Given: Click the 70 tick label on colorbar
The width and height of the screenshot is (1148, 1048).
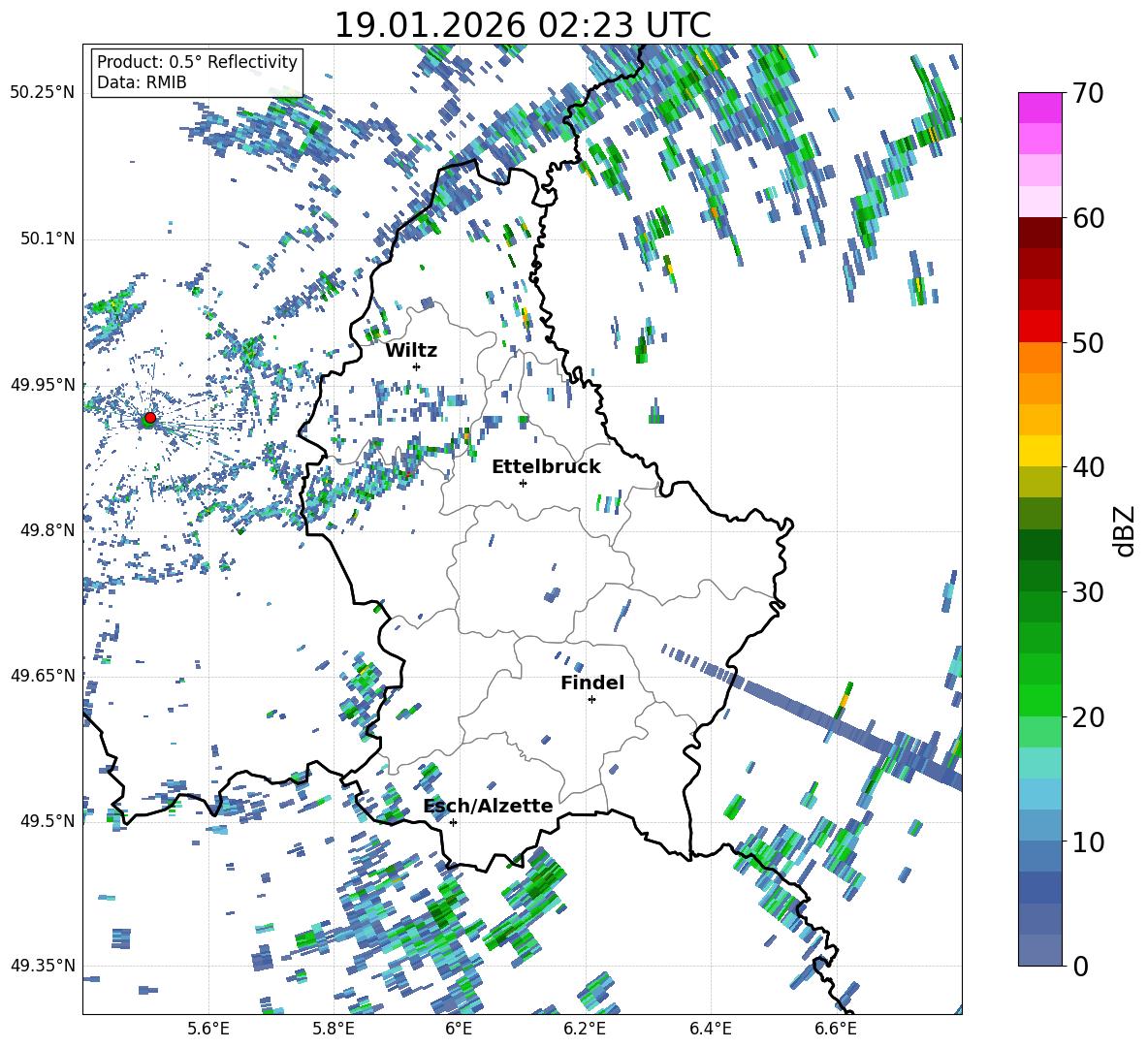Looking at the screenshot, I should [x=1088, y=94].
